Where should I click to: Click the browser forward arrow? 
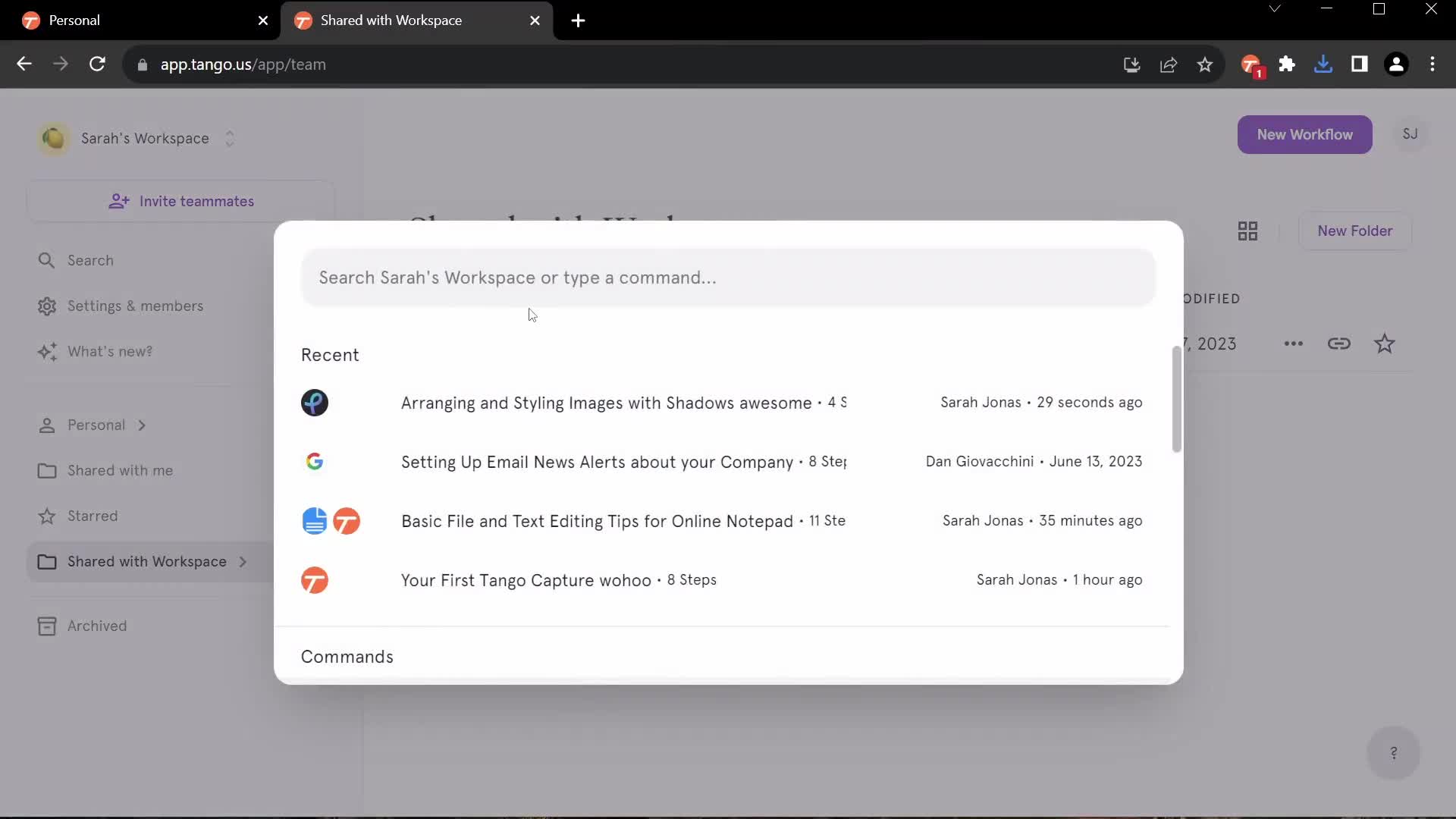(x=61, y=64)
